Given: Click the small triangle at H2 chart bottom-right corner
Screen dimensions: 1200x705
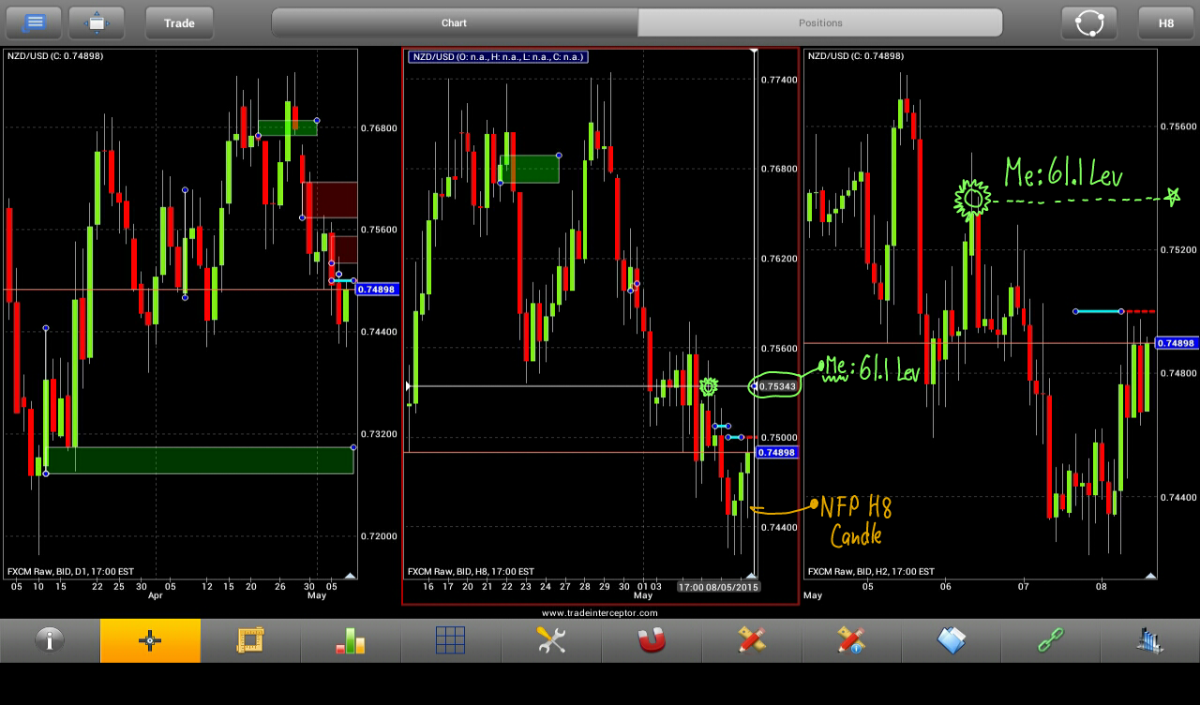Looking at the screenshot, I should pos(1150,575).
